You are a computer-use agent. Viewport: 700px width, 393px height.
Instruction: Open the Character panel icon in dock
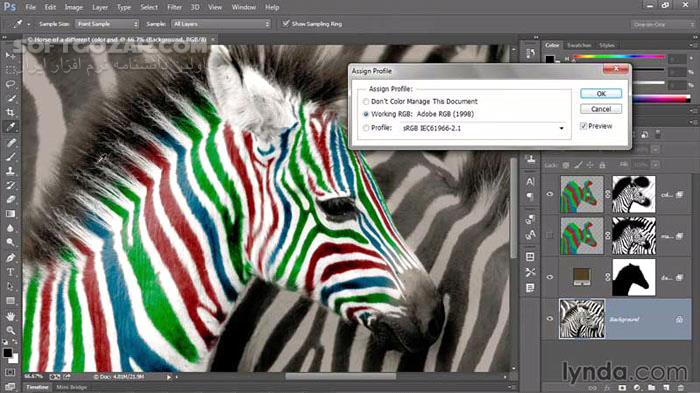(x=530, y=182)
